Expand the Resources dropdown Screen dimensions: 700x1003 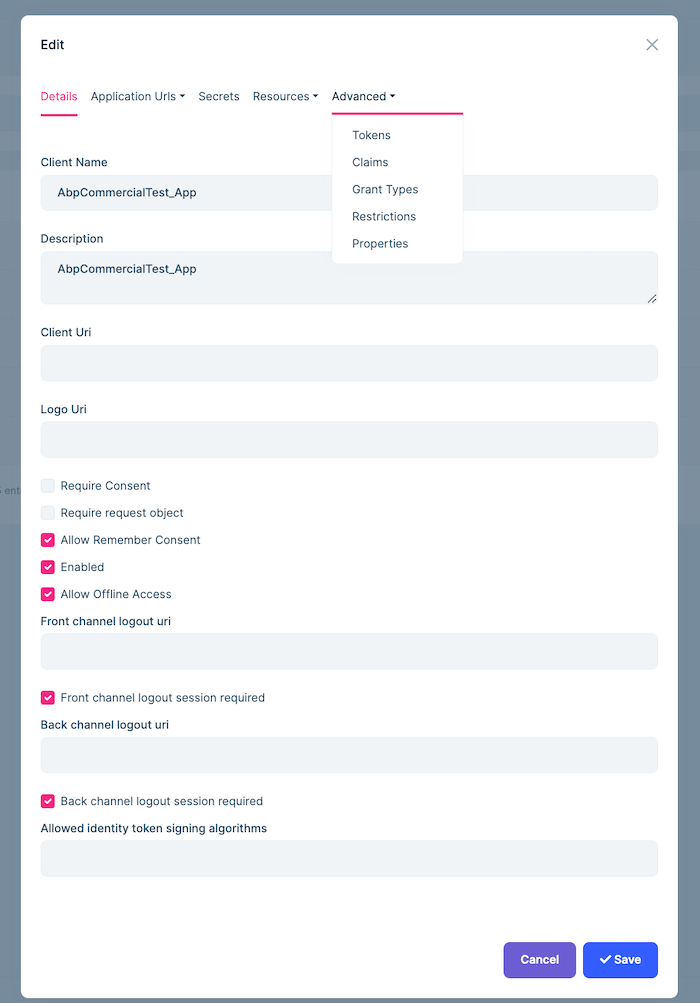[x=284, y=96]
